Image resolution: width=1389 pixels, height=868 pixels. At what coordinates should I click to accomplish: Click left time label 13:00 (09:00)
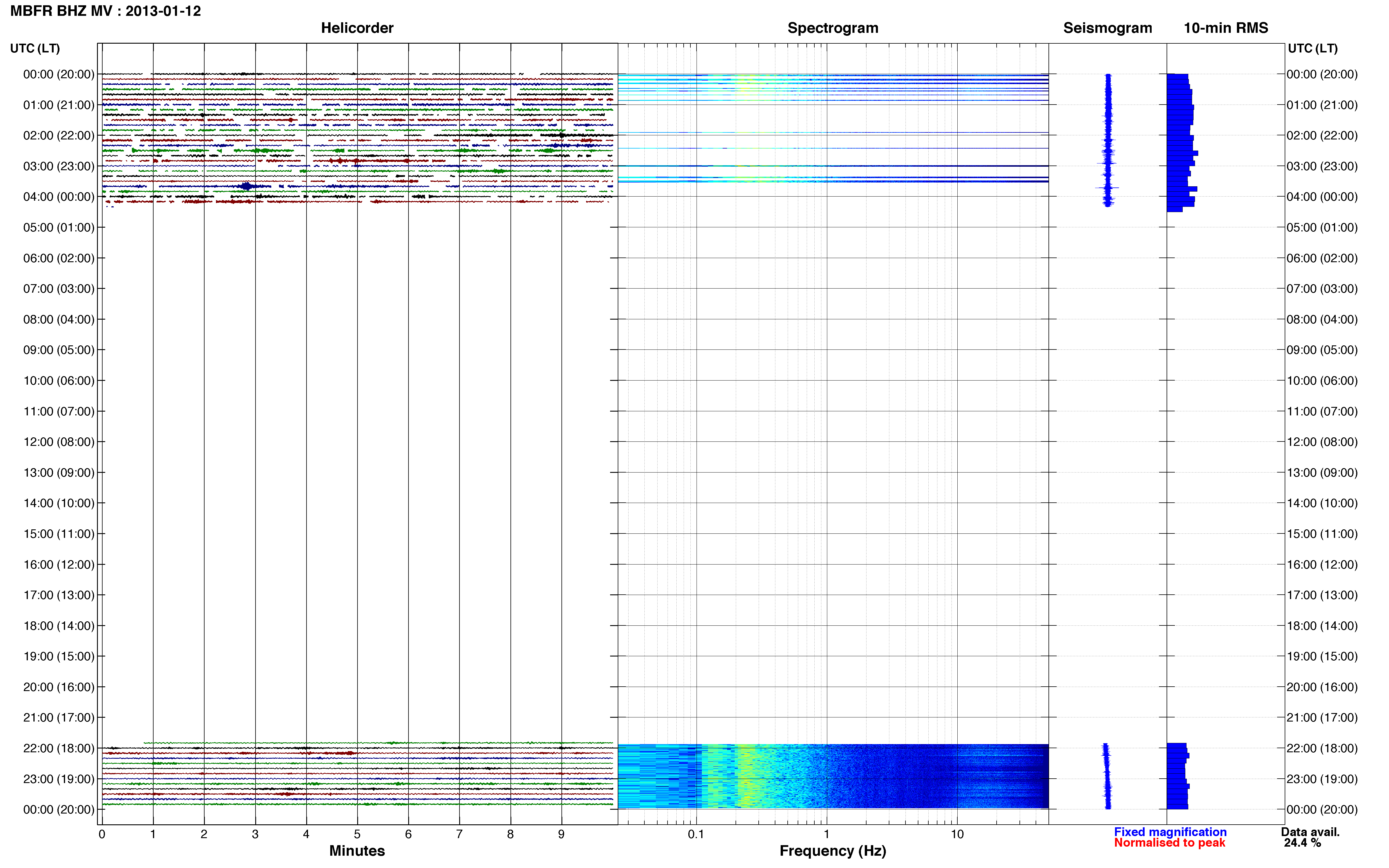[59, 473]
